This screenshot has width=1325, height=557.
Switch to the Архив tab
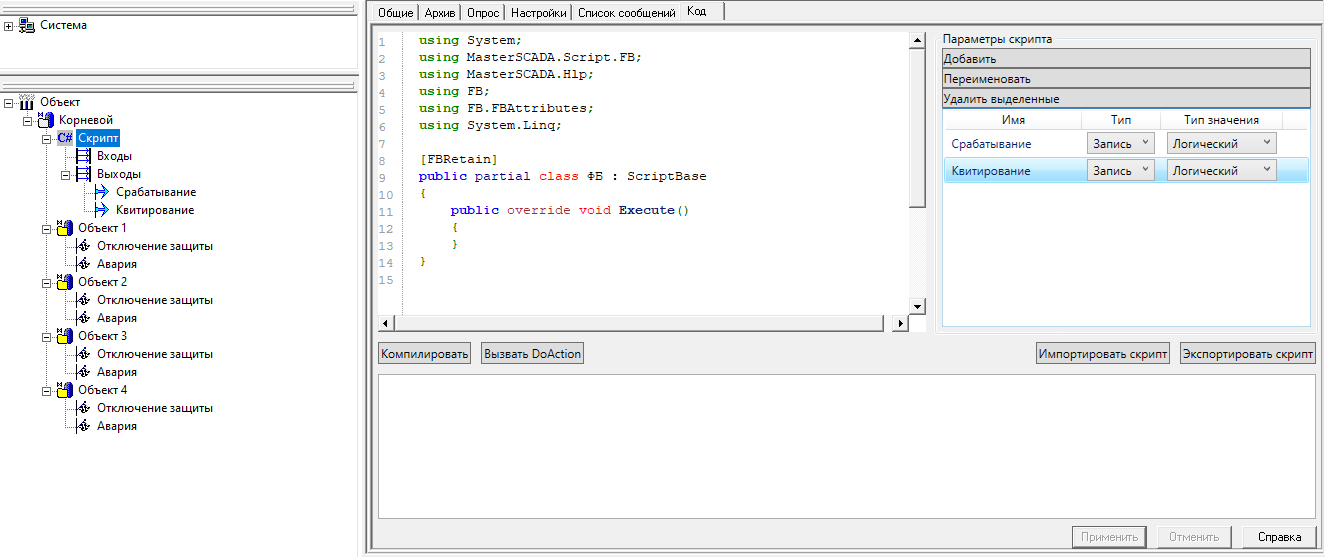click(x=440, y=13)
